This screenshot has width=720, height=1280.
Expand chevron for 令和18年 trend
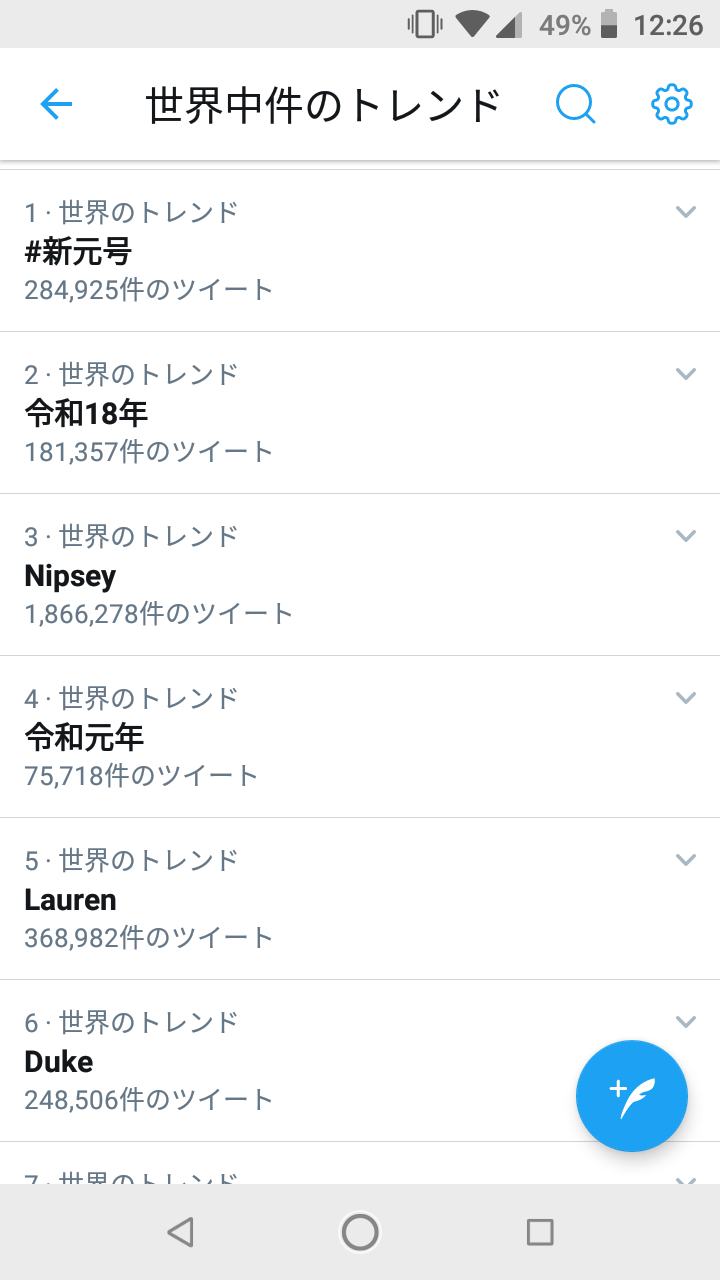[x=685, y=374]
